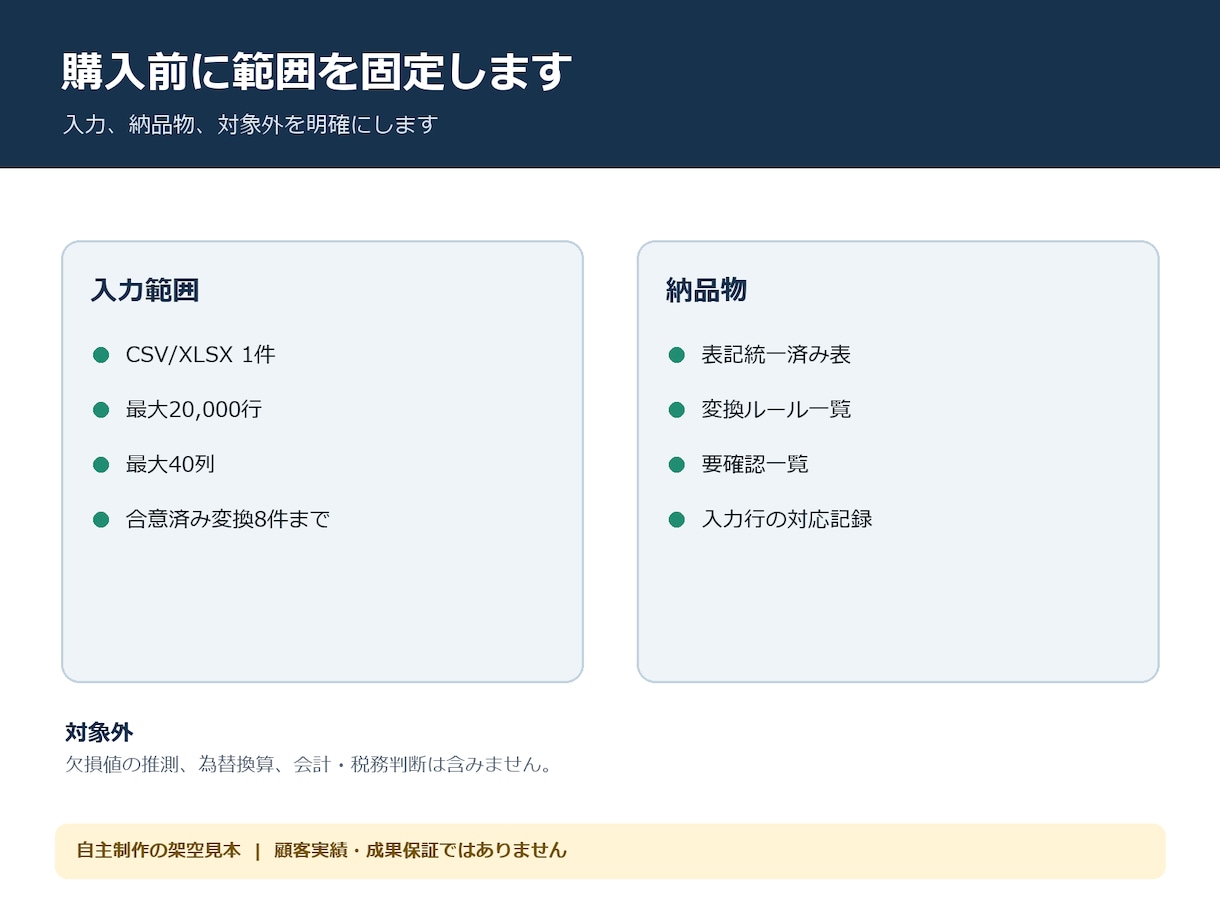Click the 入力範囲 card heading

[145, 290]
